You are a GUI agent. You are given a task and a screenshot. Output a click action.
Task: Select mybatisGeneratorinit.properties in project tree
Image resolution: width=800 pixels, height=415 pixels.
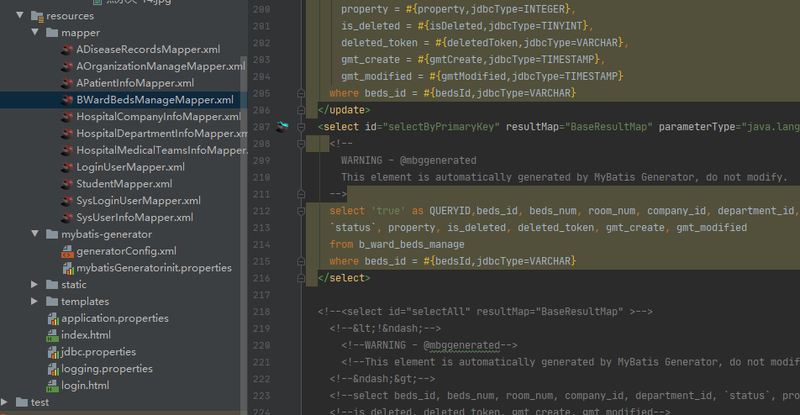(x=154, y=268)
